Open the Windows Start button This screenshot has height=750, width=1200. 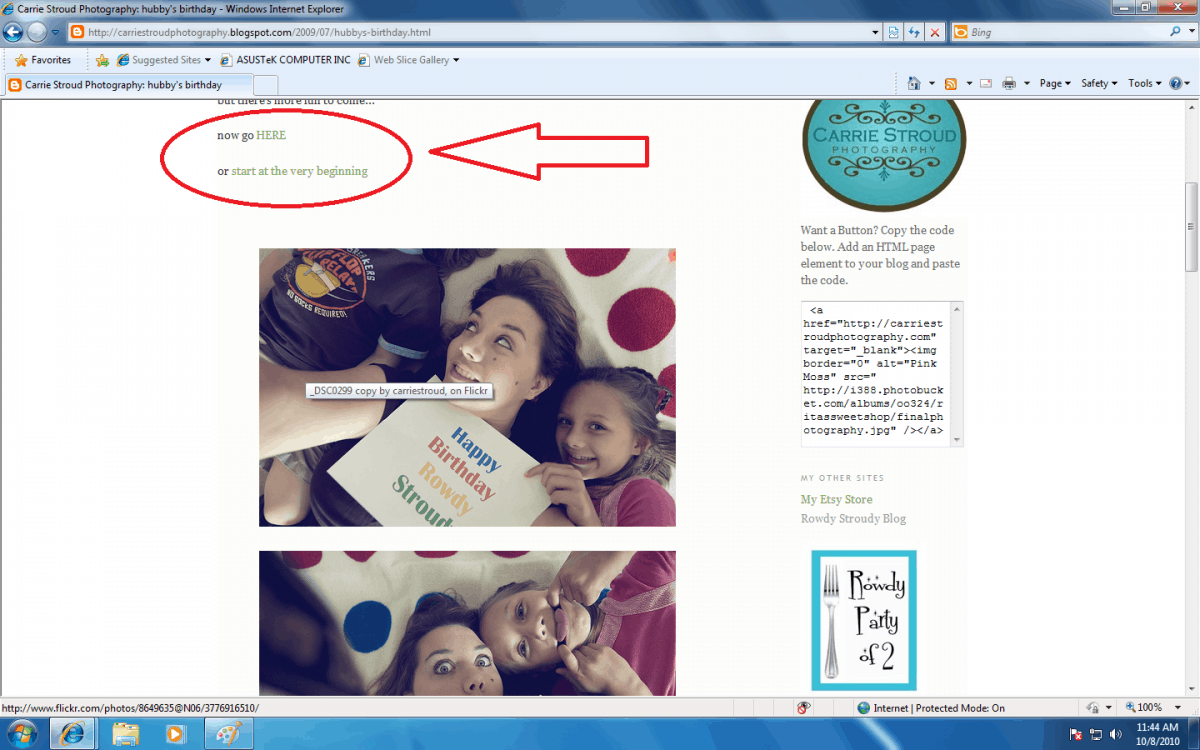click(x=21, y=733)
